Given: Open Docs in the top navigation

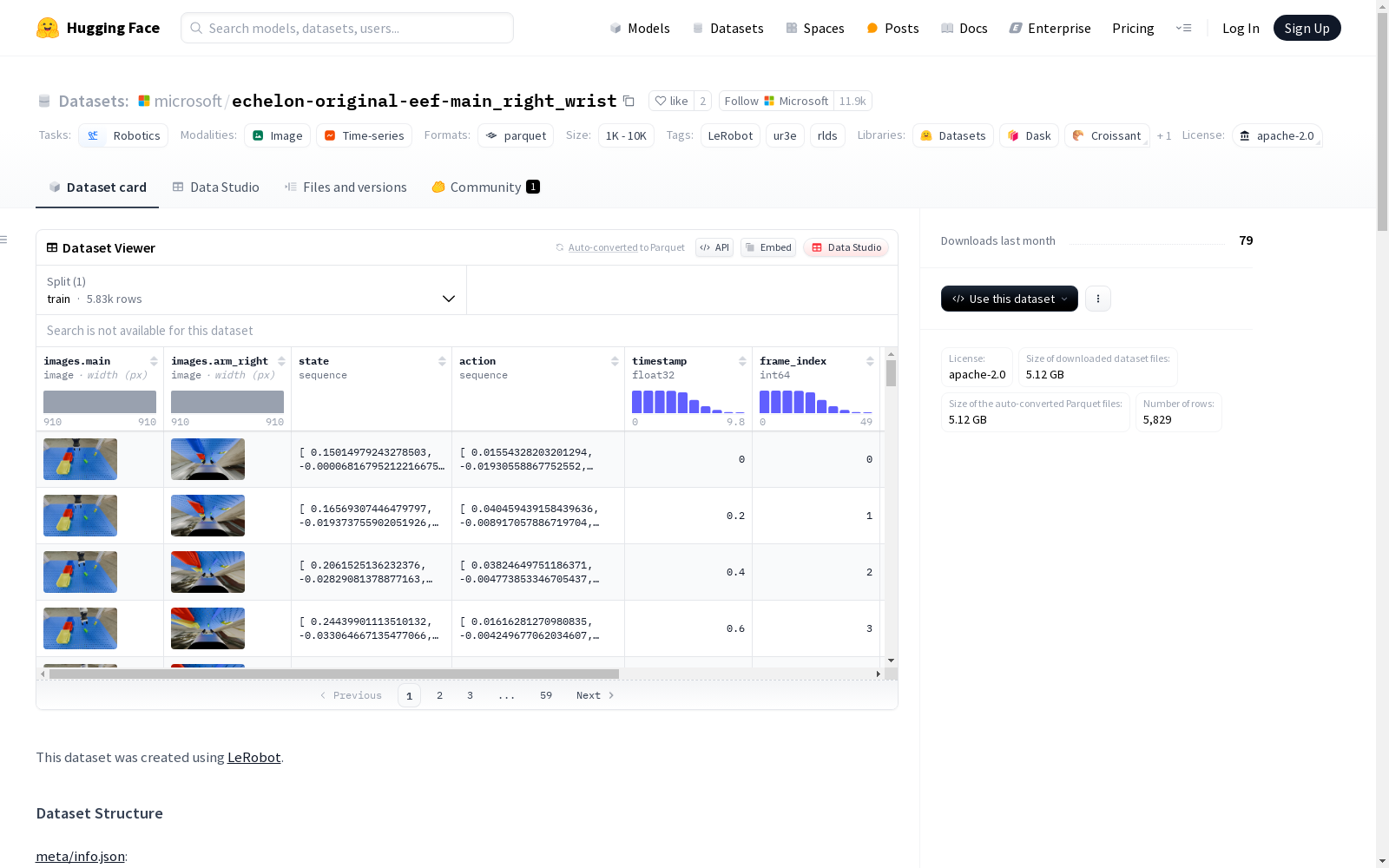Looking at the screenshot, I should tap(964, 28).
